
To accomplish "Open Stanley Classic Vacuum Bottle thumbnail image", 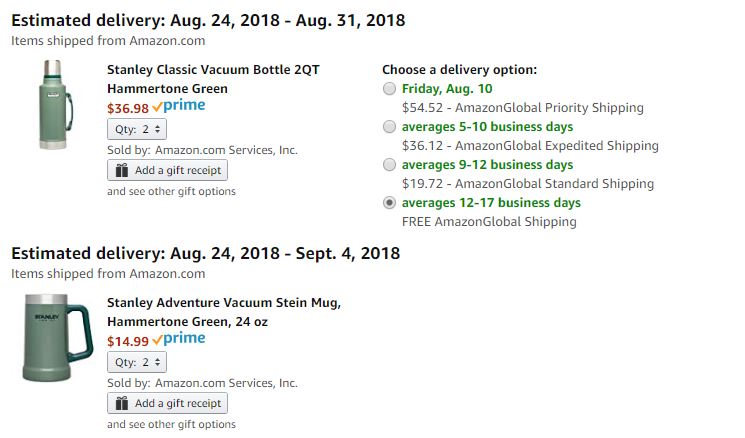I will tap(56, 105).
